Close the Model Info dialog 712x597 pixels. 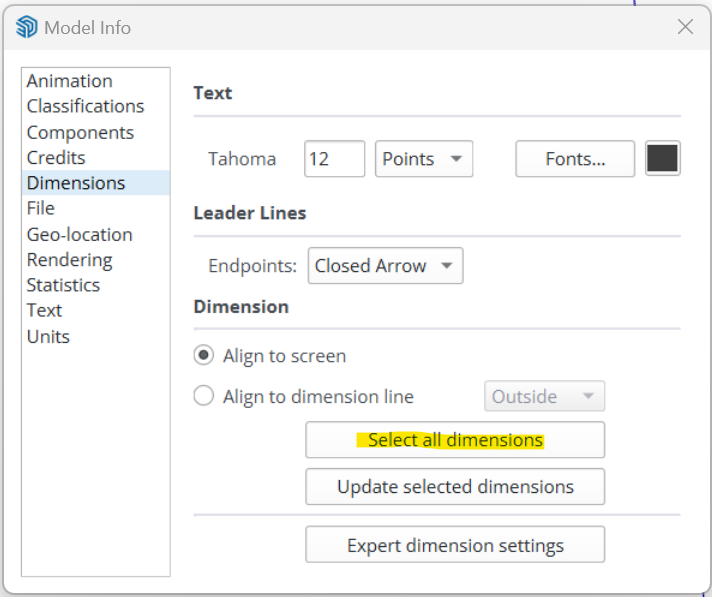tap(685, 27)
